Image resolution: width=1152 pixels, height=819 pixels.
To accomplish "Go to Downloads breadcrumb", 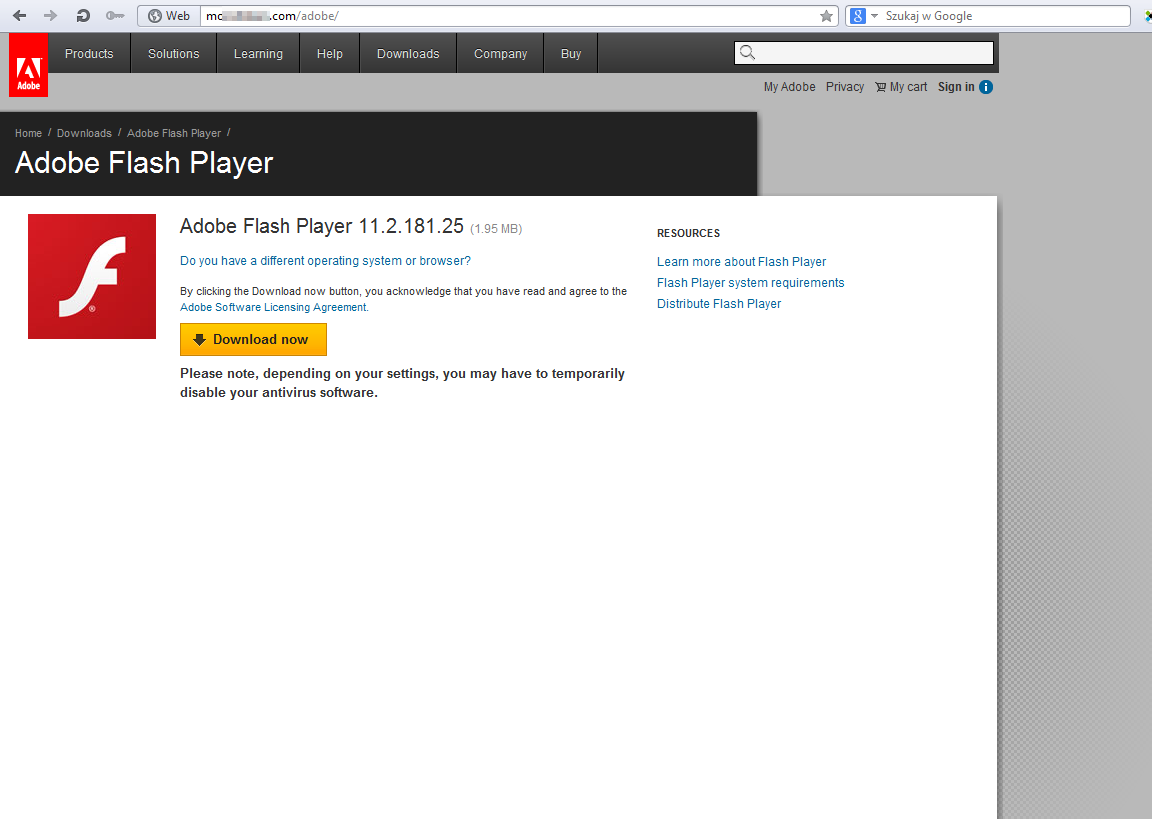I will click(x=84, y=133).
